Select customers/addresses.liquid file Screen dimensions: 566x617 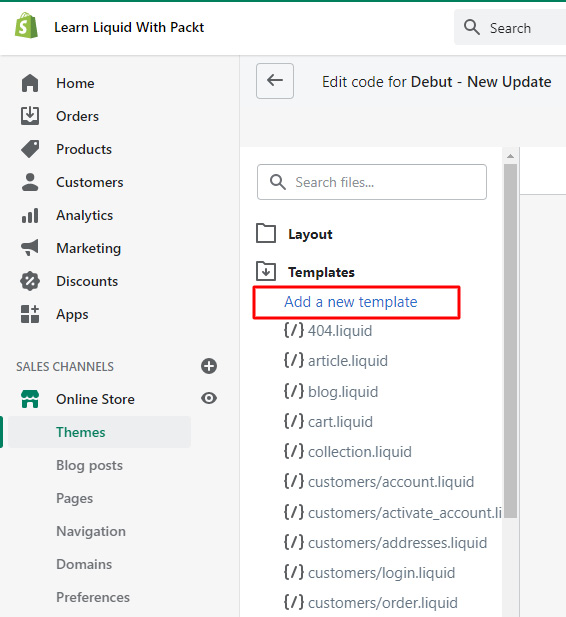click(398, 543)
